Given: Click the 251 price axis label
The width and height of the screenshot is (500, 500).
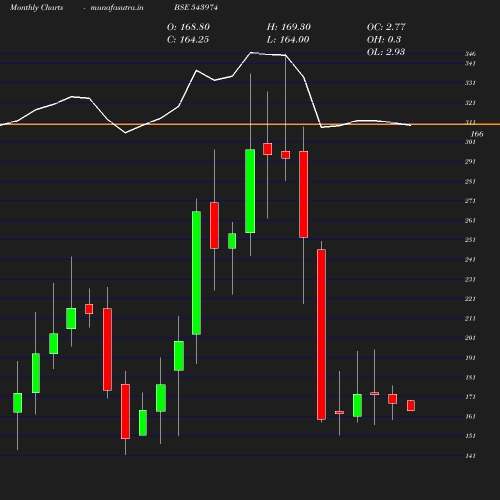Looking at the screenshot, I should click(x=470, y=240).
